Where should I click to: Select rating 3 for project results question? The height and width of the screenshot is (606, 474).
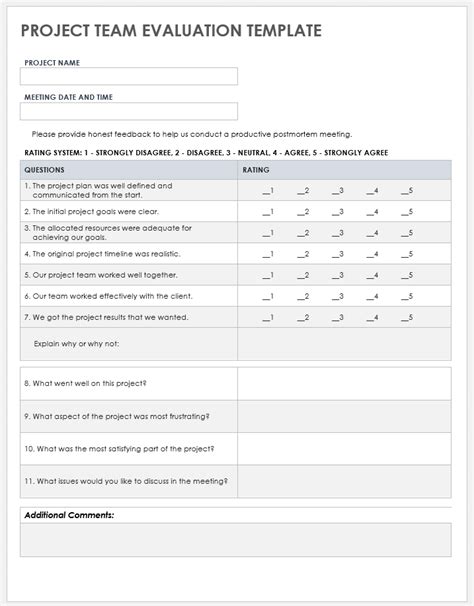338,317
